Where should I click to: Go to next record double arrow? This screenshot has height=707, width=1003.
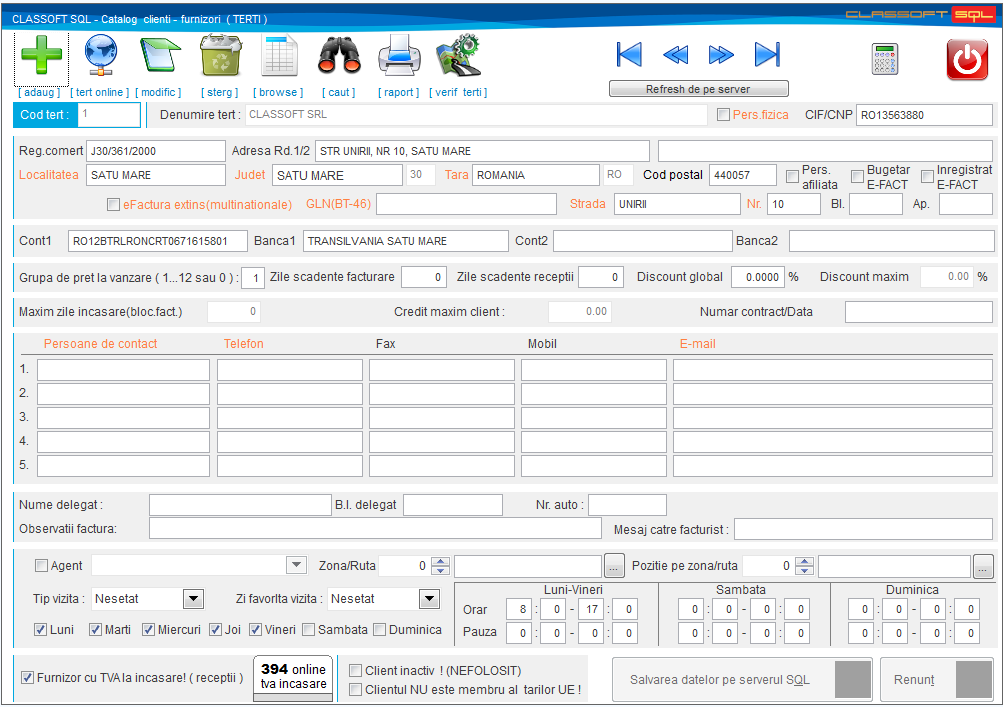pos(721,55)
